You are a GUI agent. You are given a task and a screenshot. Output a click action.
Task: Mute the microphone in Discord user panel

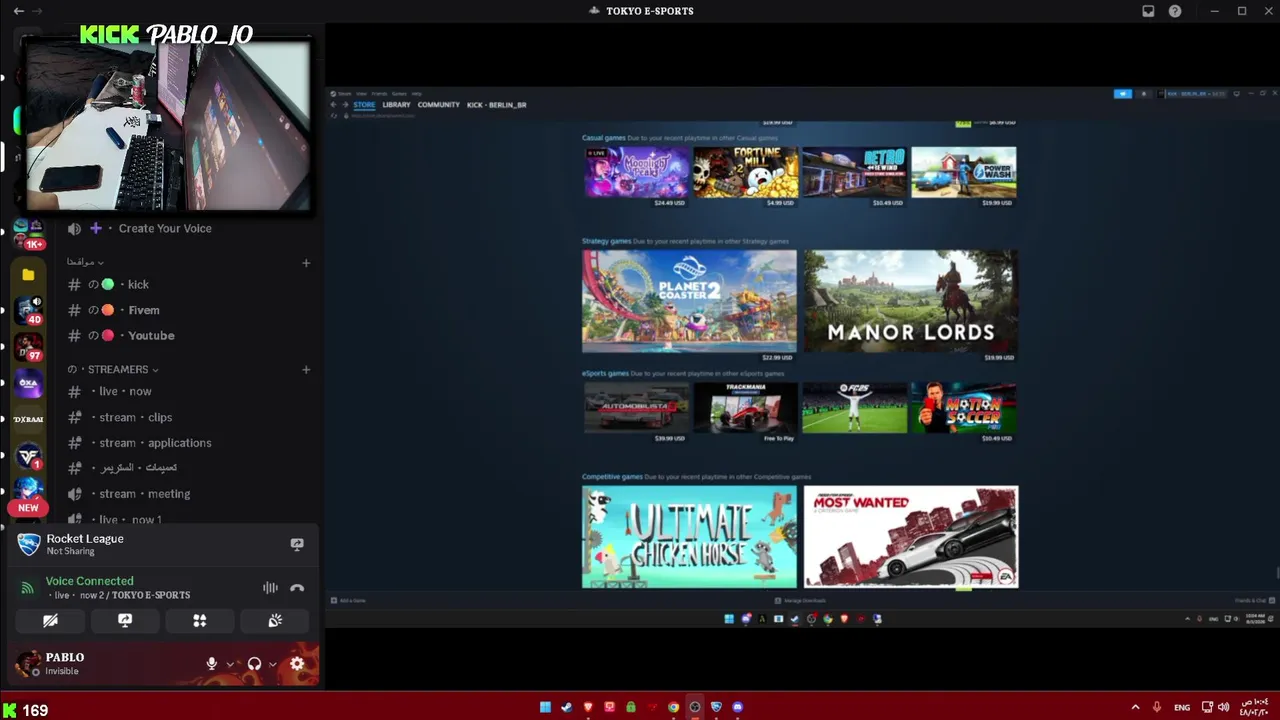click(x=212, y=663)
